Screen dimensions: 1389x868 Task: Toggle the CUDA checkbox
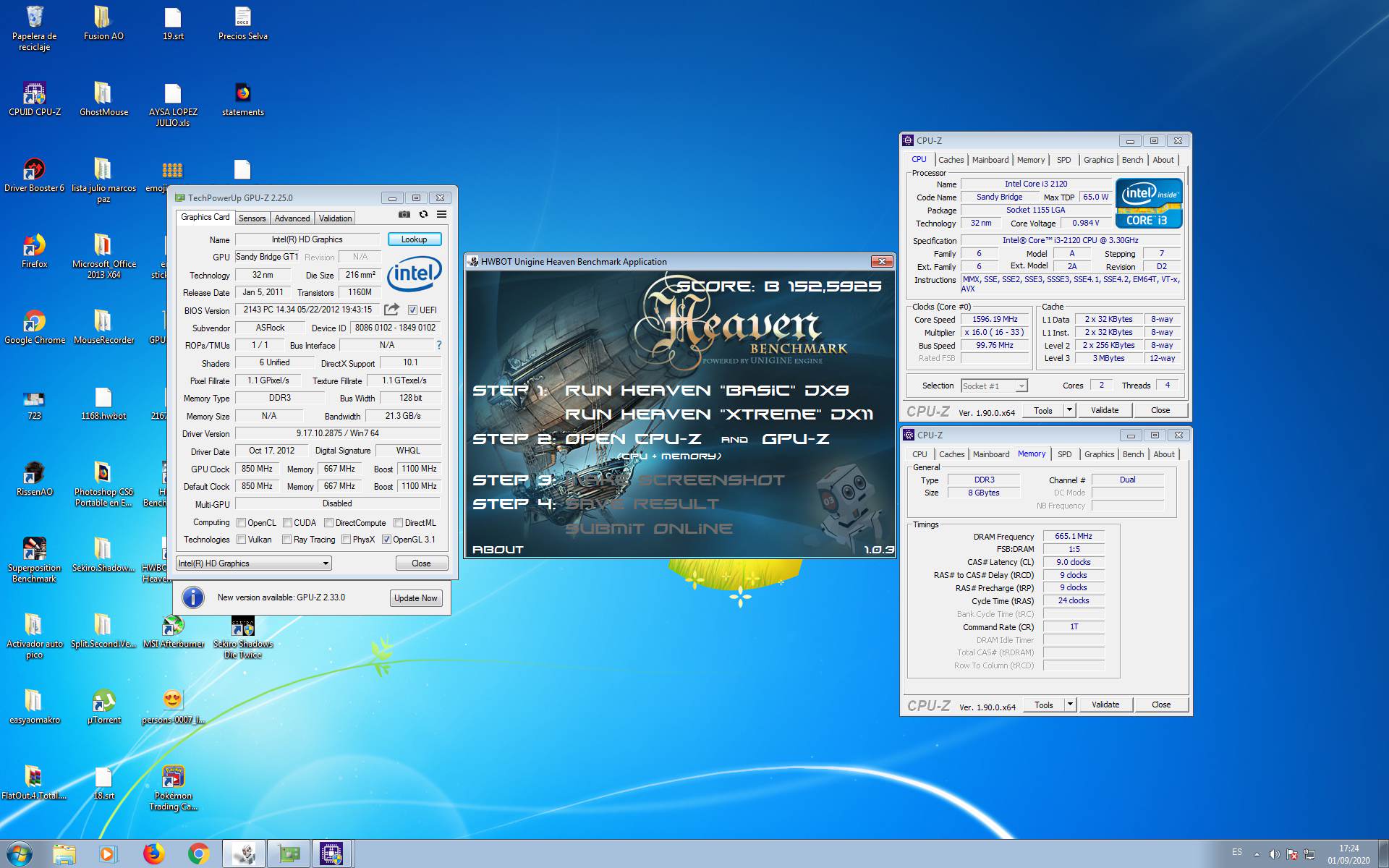(287, 522)
